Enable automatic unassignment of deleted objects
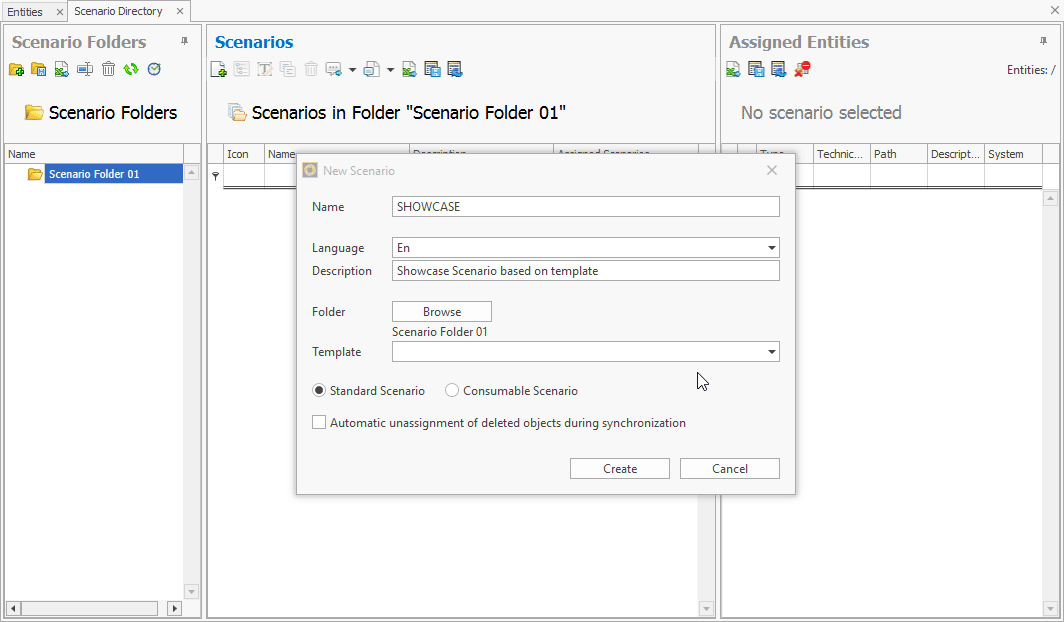 [319, 422]
